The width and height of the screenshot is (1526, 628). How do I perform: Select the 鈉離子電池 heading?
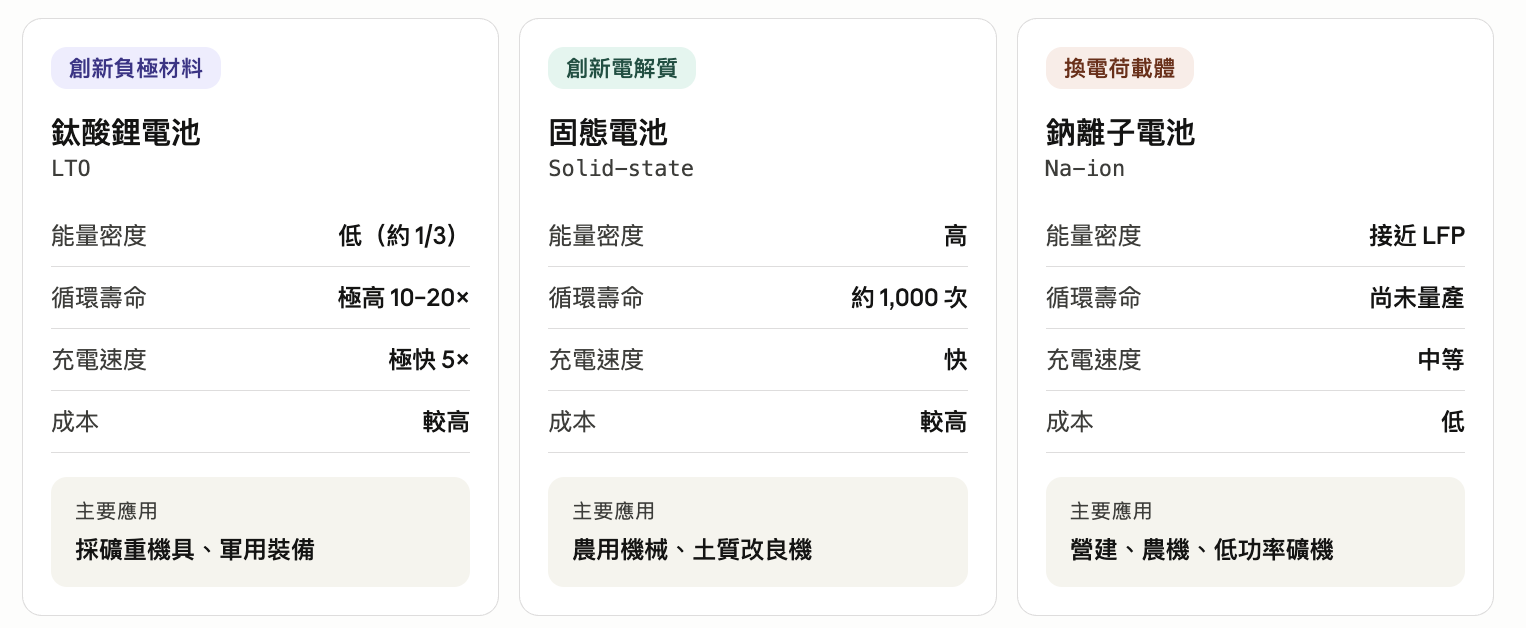coord(1120,132)
